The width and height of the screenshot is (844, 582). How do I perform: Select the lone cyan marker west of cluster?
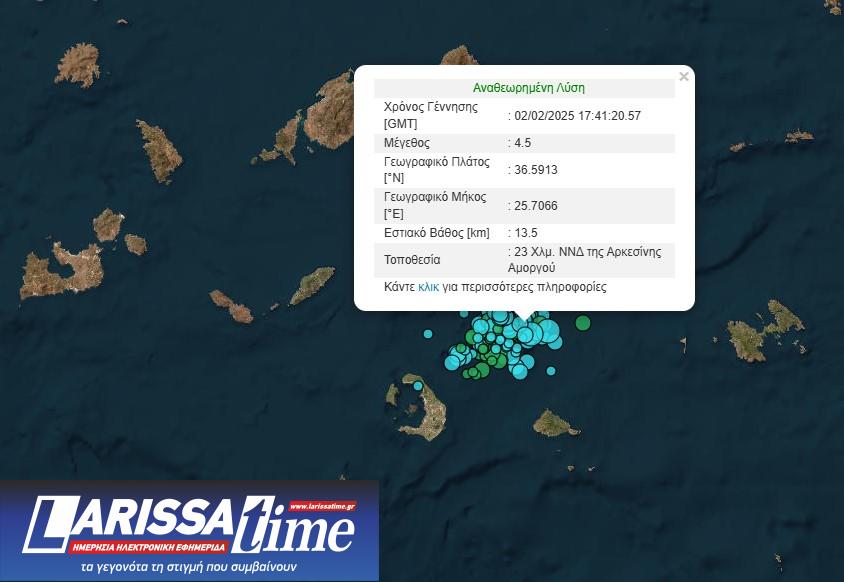tap(428, 334)
